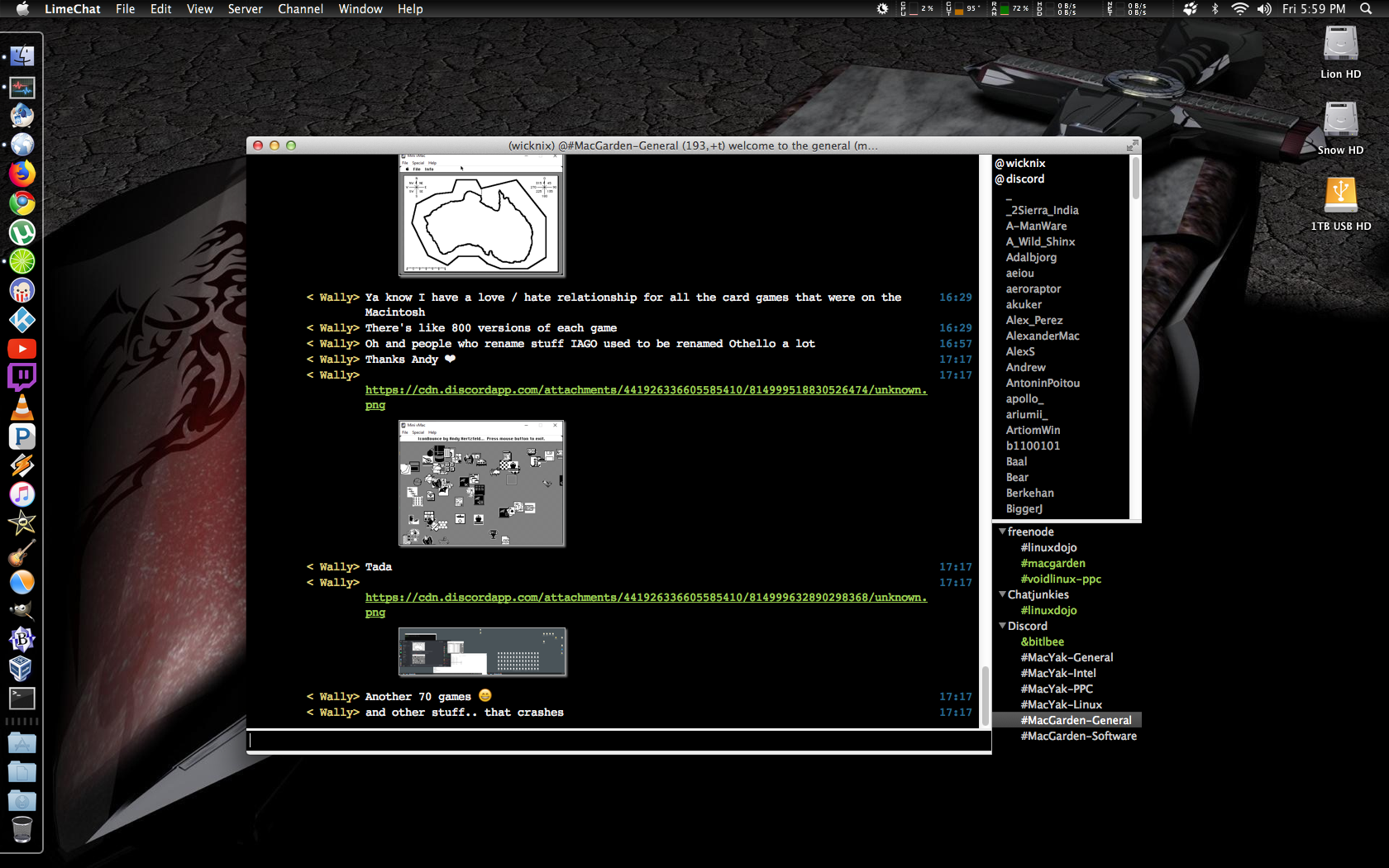1389x868 pixels.
Task: Select #macgarden channel under freenode
Action: coord(1052,563)
